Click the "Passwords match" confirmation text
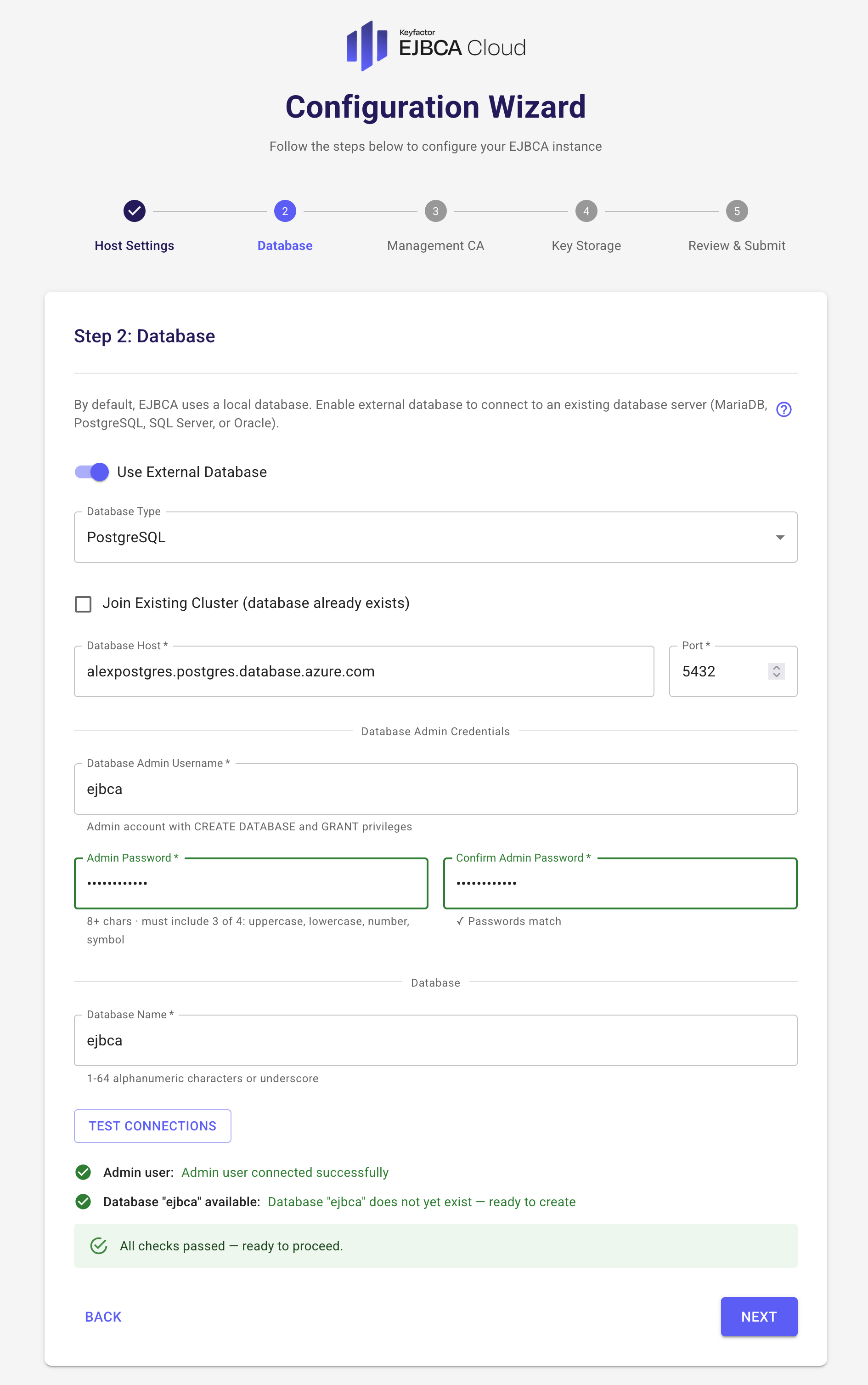Image resolution: width=868 pixels, height=1385 pixels. pos(509,921)
